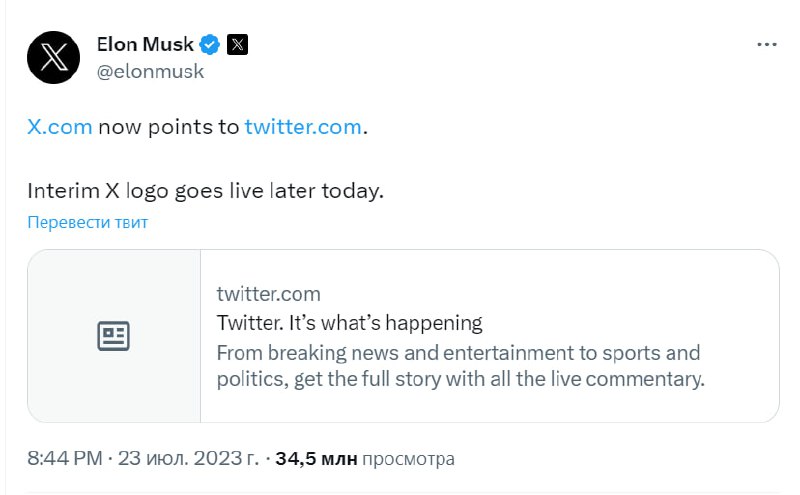The image size is (800, 495).
Task: Click the gray twitter.com domain in card
Action: (268, 293)
